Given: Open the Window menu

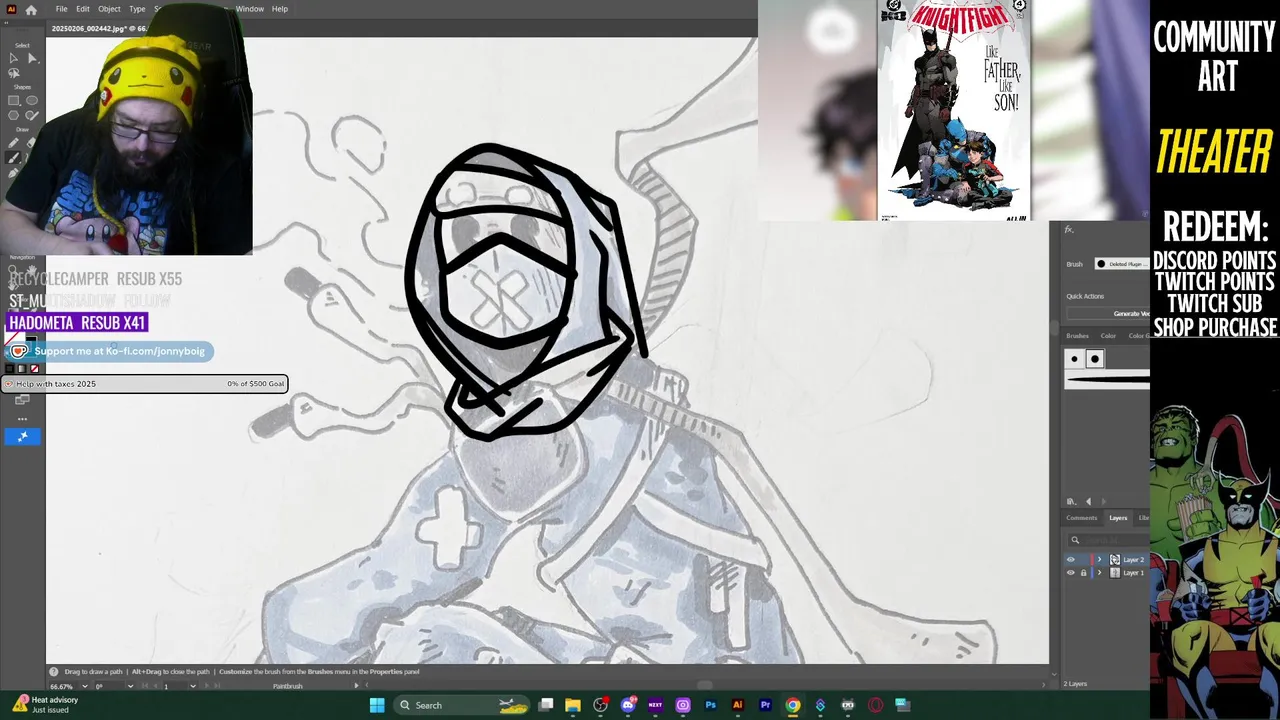Looking at the screenshot, I should [250, 9].
